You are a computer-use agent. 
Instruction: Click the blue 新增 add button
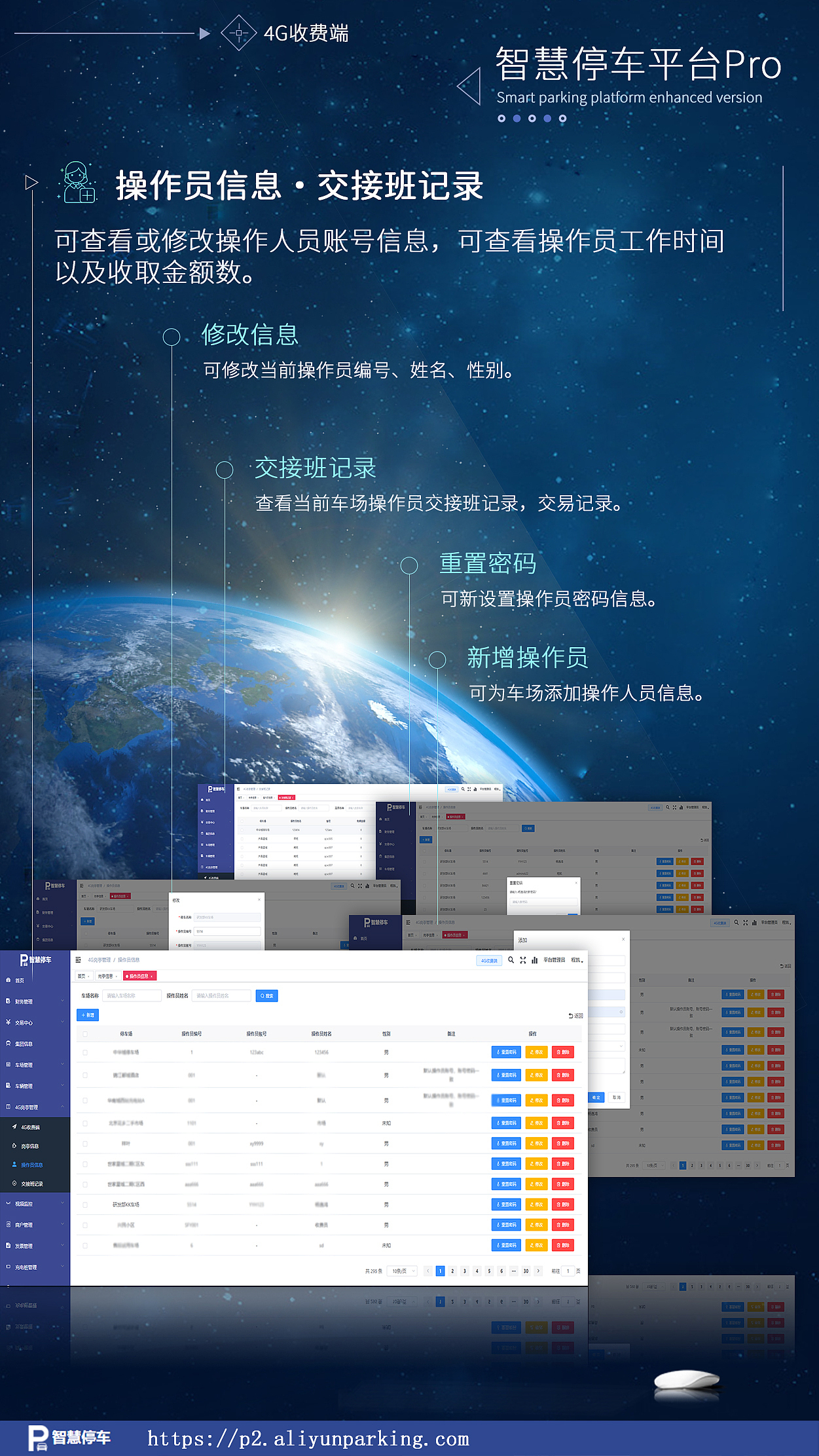[x=88, y=1015]
